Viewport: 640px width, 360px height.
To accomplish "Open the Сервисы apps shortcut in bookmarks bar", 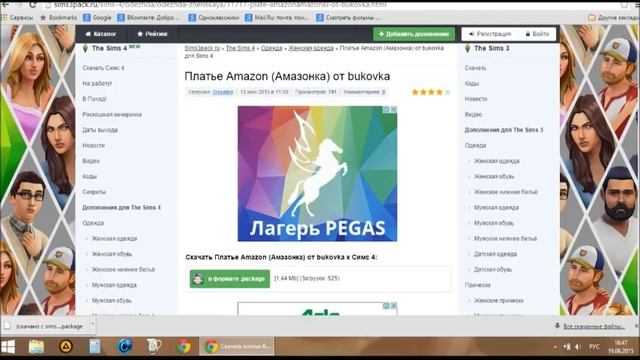I will pos(17,18).
